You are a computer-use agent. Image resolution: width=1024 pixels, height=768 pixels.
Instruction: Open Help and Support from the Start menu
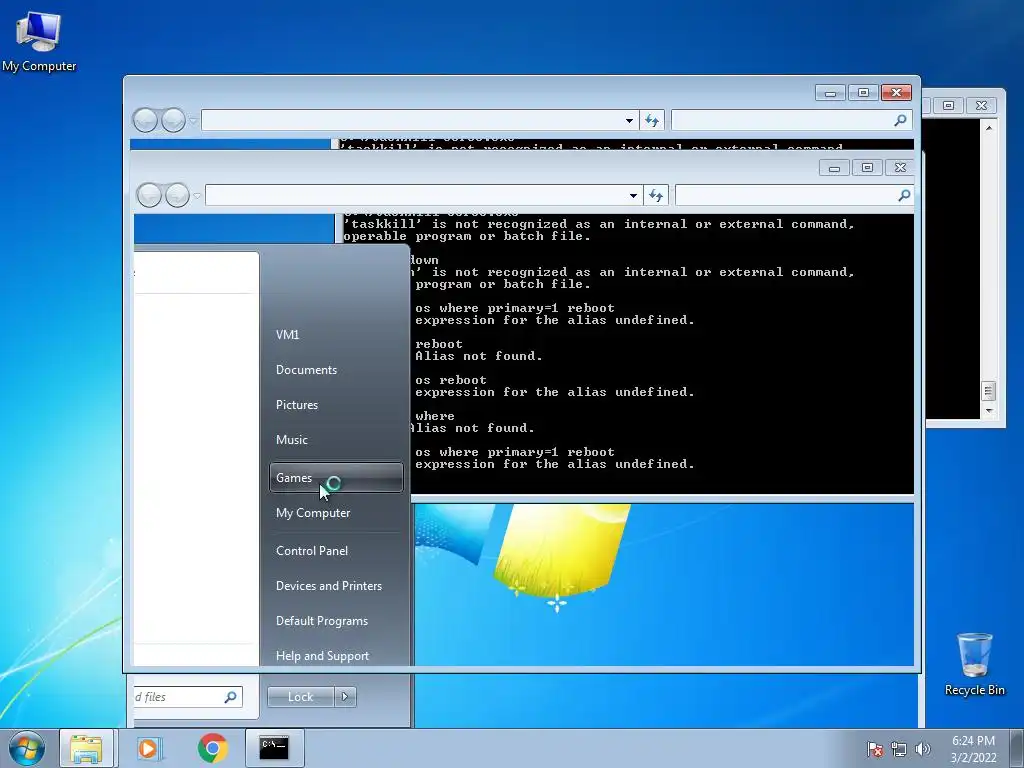tap(322, 655)
